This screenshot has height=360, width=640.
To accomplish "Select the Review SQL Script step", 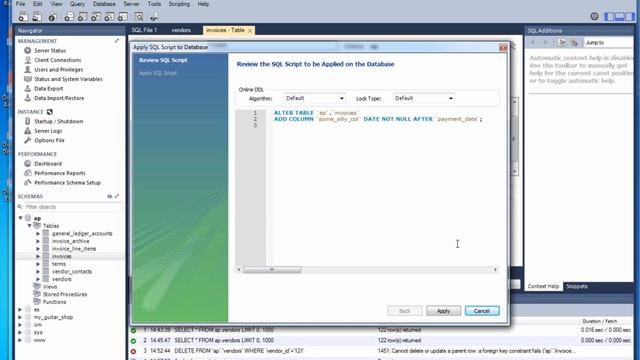I will pos(163,60).
